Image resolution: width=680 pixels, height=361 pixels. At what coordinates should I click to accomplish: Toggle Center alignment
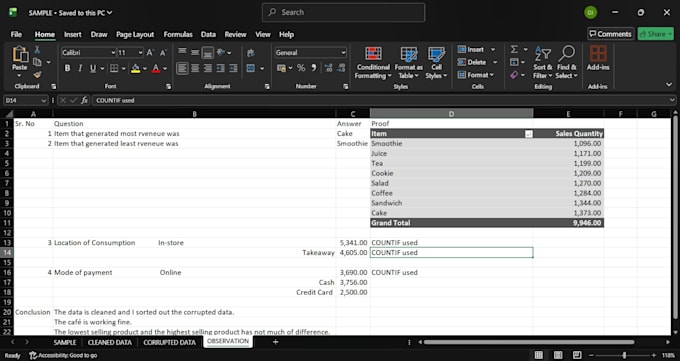pyautogui.click(x=195, y=68)
